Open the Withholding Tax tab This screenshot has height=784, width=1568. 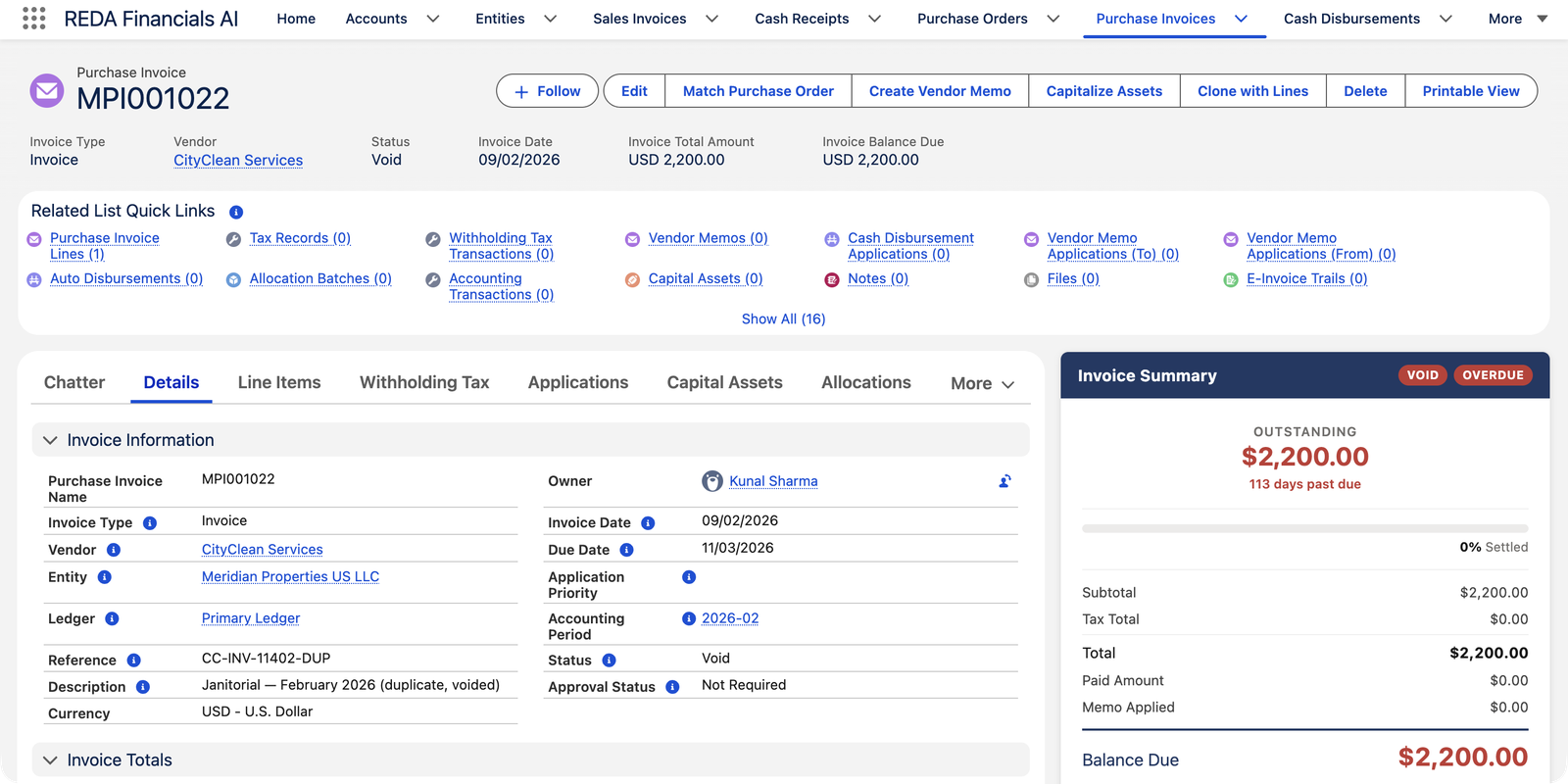[x=424, y=382]
